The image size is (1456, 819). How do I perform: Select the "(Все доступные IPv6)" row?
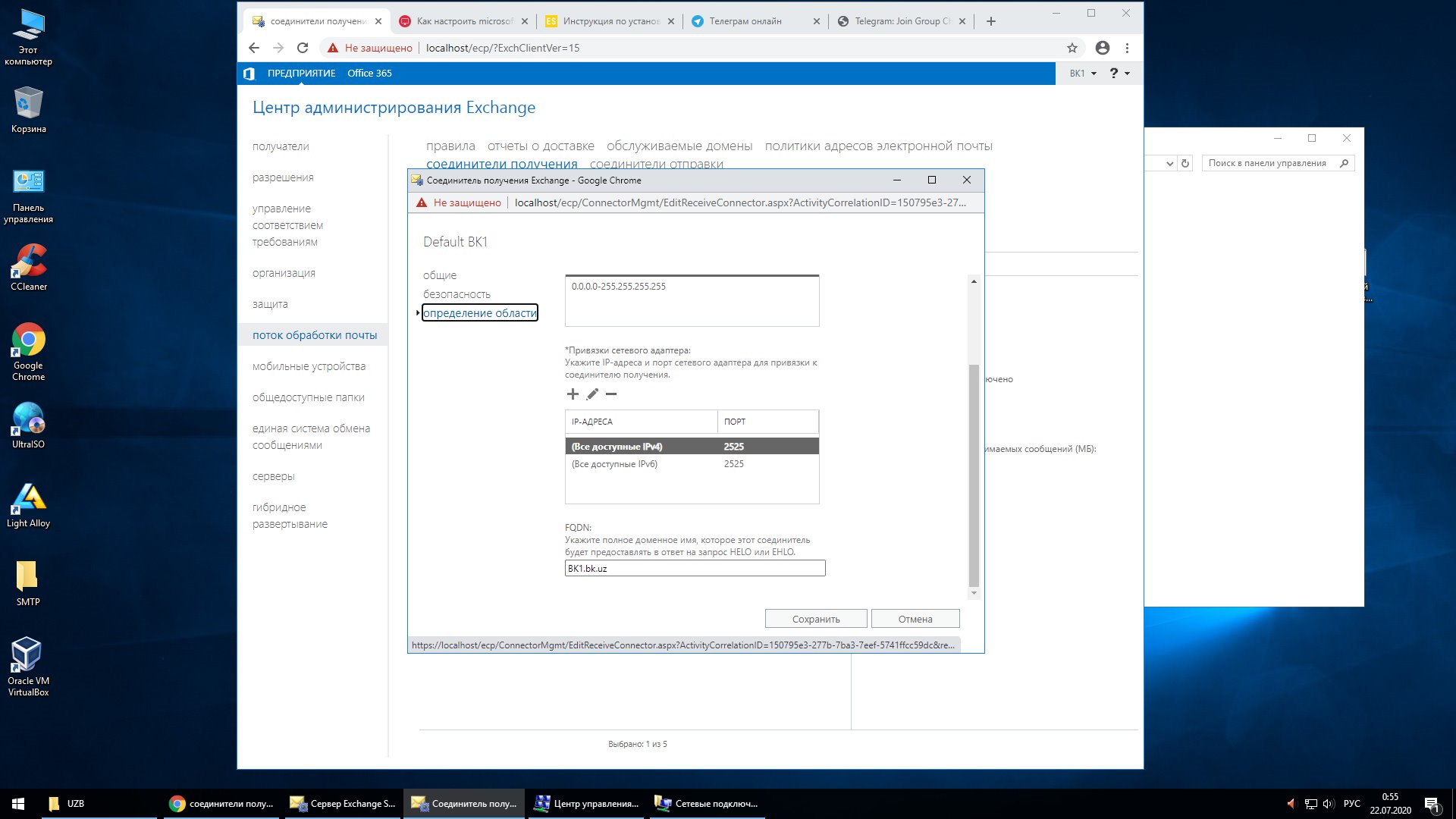coord(692,464)
